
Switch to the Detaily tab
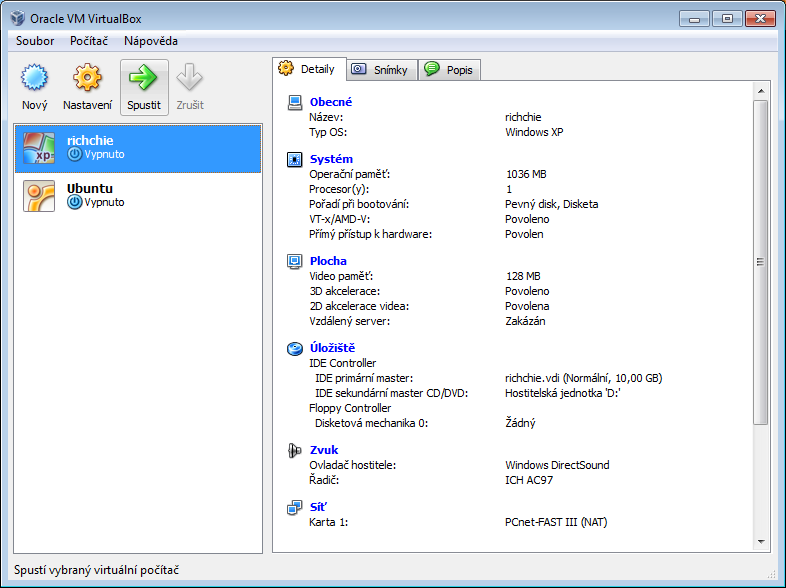(x=310, y=69)
